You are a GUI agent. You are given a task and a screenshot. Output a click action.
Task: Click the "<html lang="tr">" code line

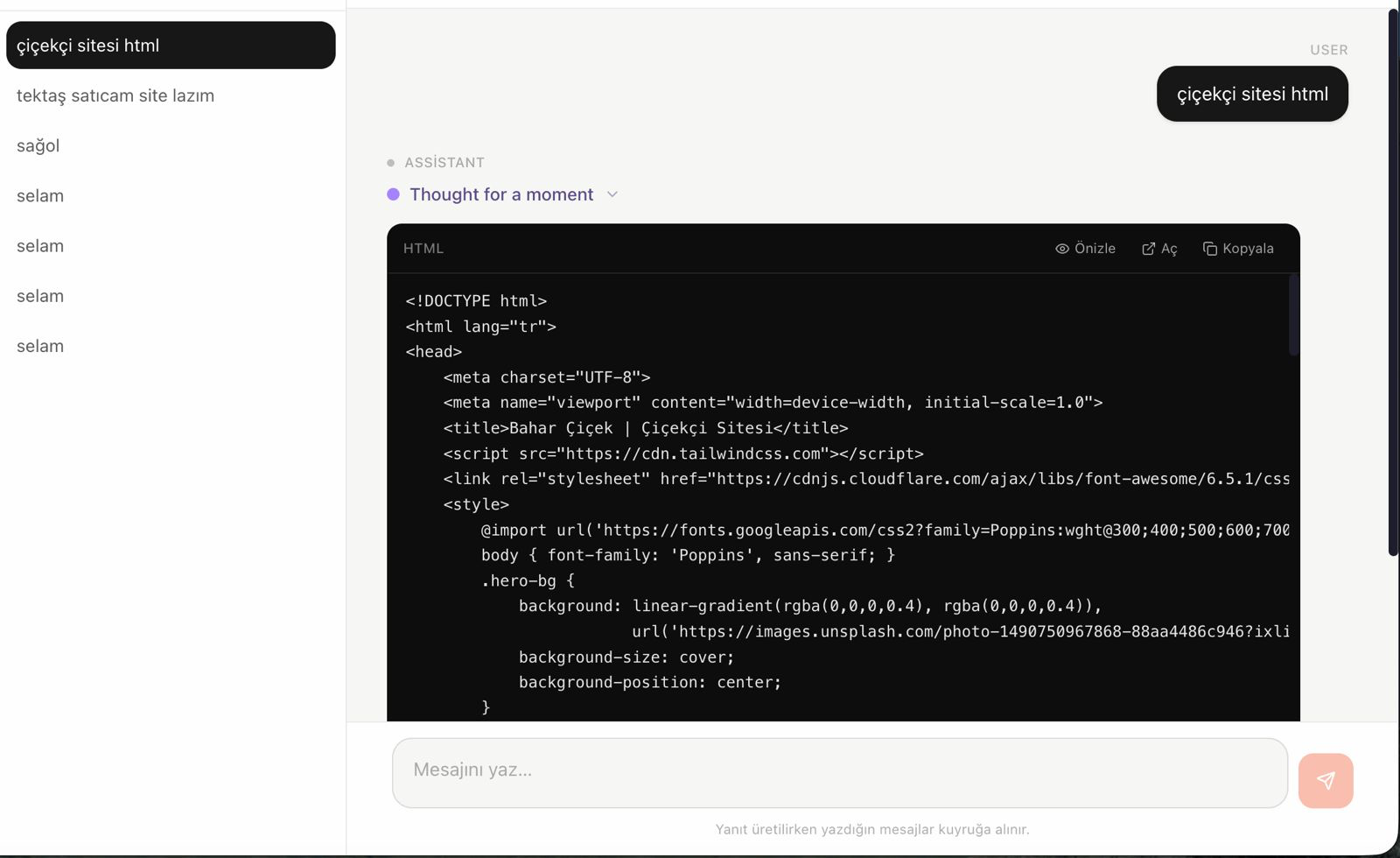click(x=481, y=327)
